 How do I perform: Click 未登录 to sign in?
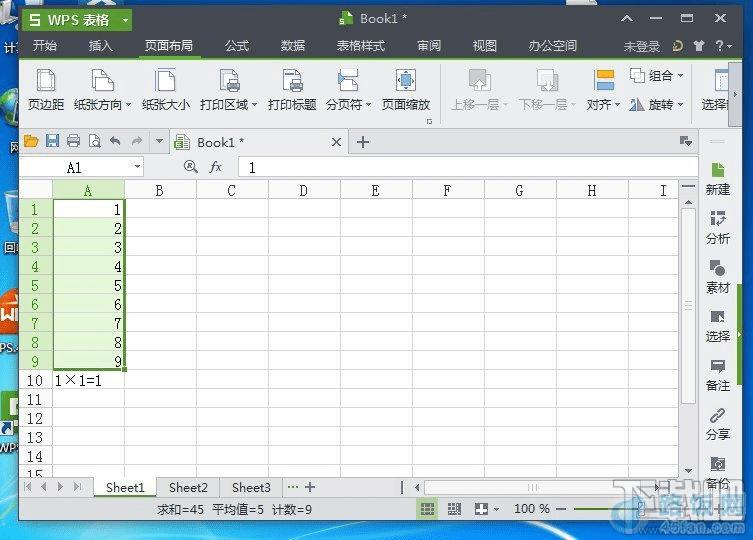pos(642,47)
